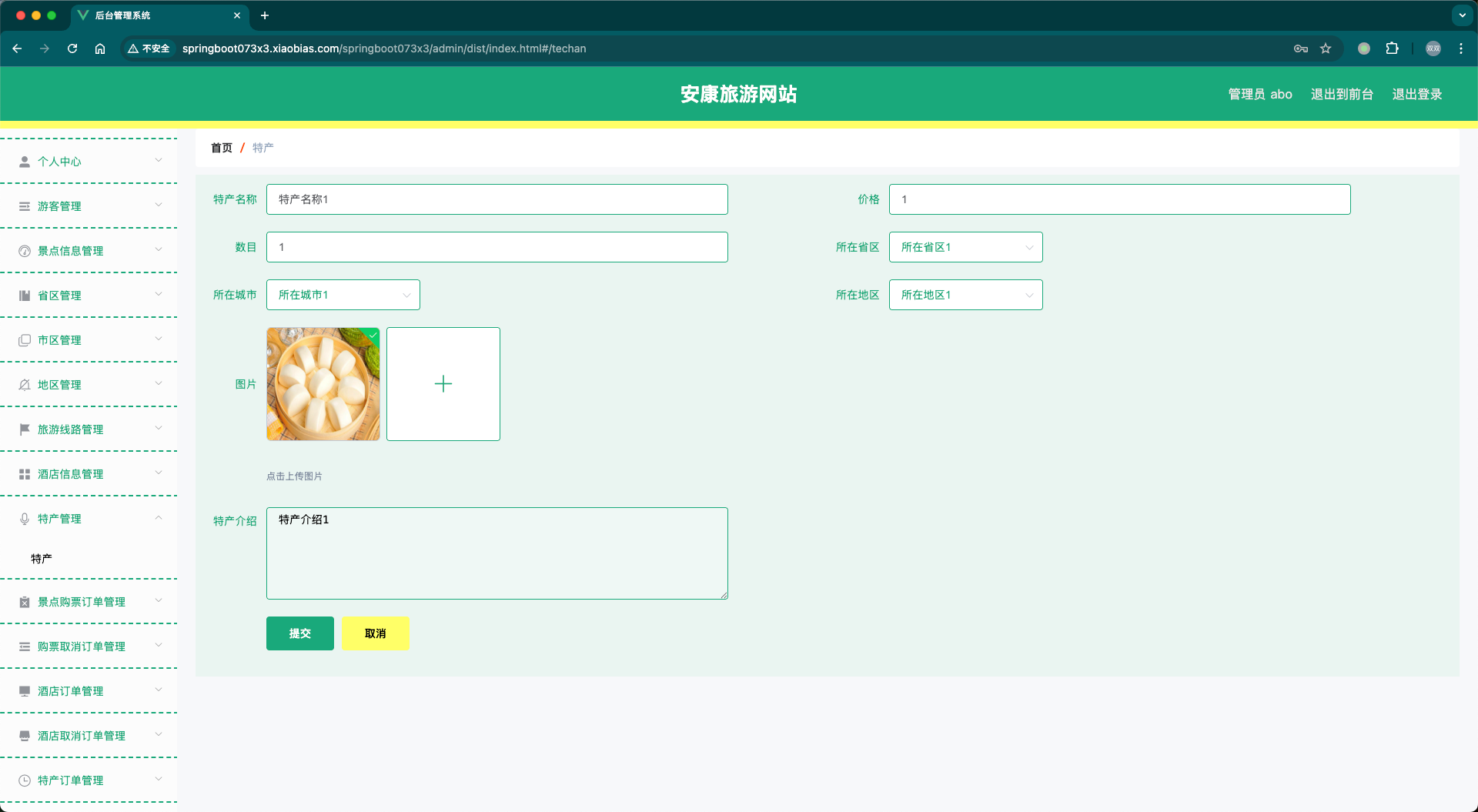The image size is (1478, 812).
Task: Click the 数目 input field
Action: click(497, 247)
